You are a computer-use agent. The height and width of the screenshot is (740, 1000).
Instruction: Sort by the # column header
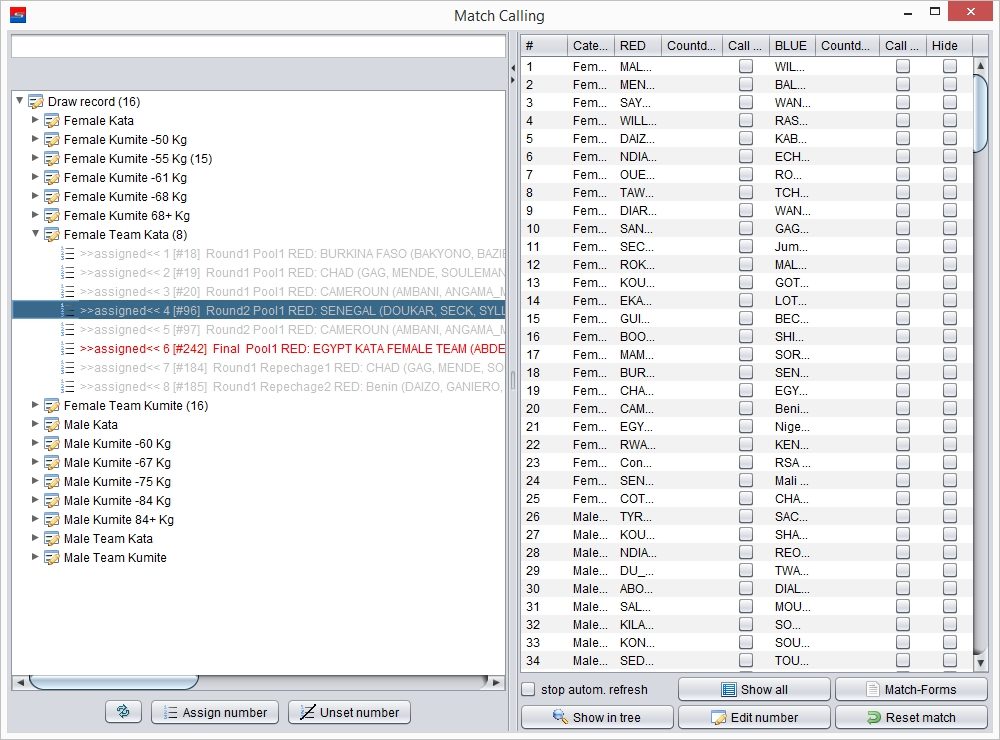pos(544,46)
